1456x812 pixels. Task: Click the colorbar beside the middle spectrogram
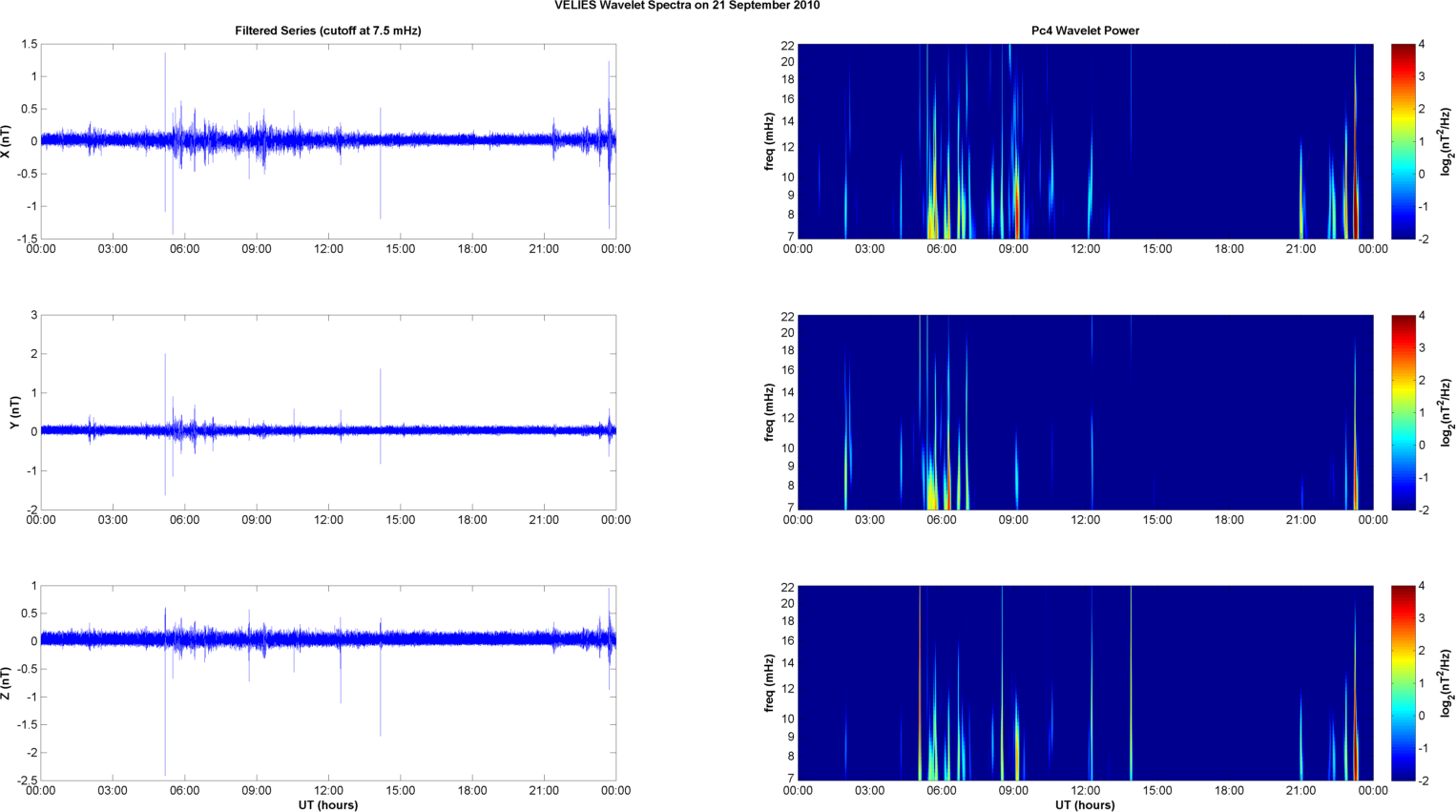[x=1403, y=412]
